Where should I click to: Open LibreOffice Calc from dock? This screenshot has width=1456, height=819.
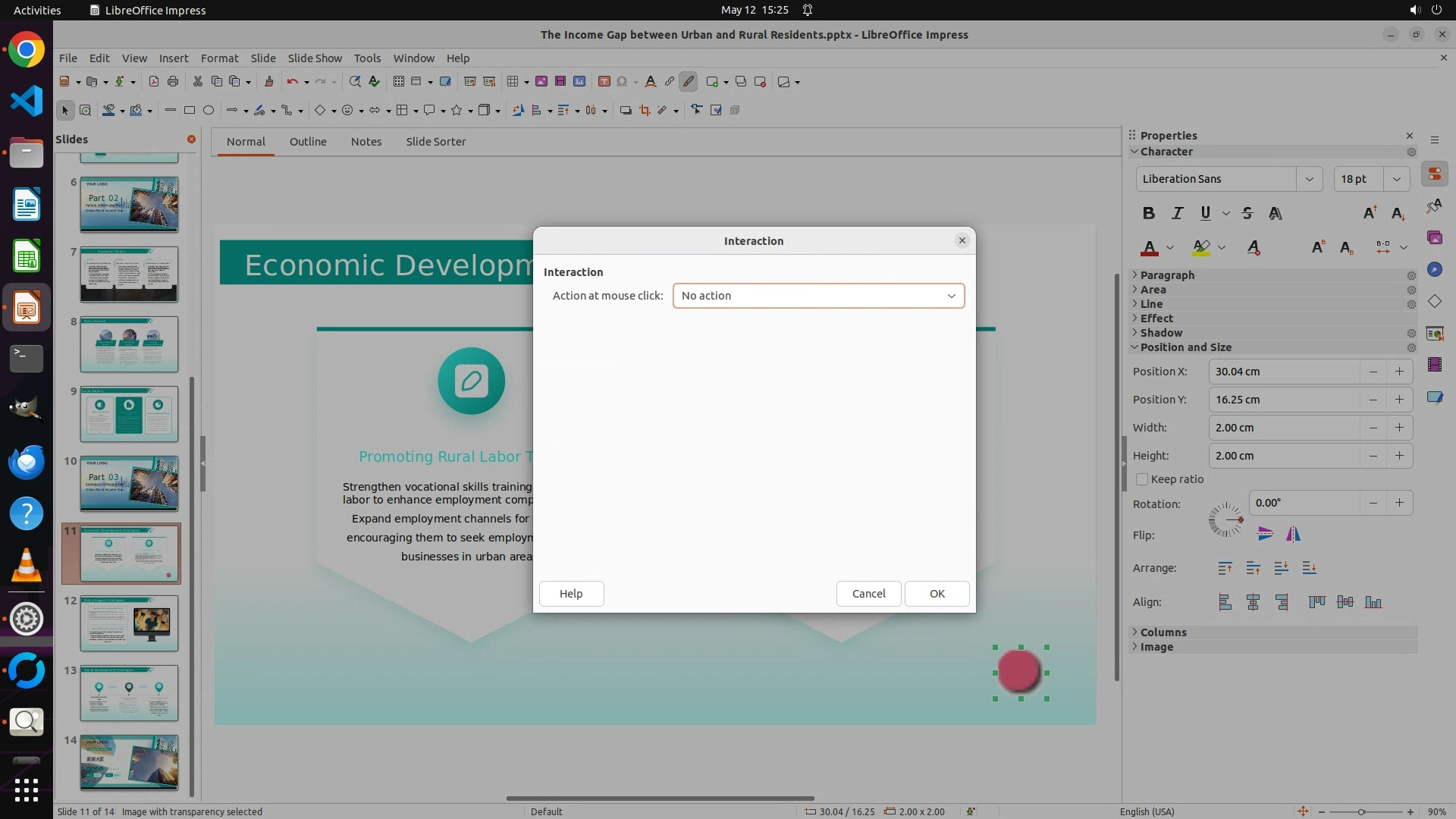(x=27, y=257)
